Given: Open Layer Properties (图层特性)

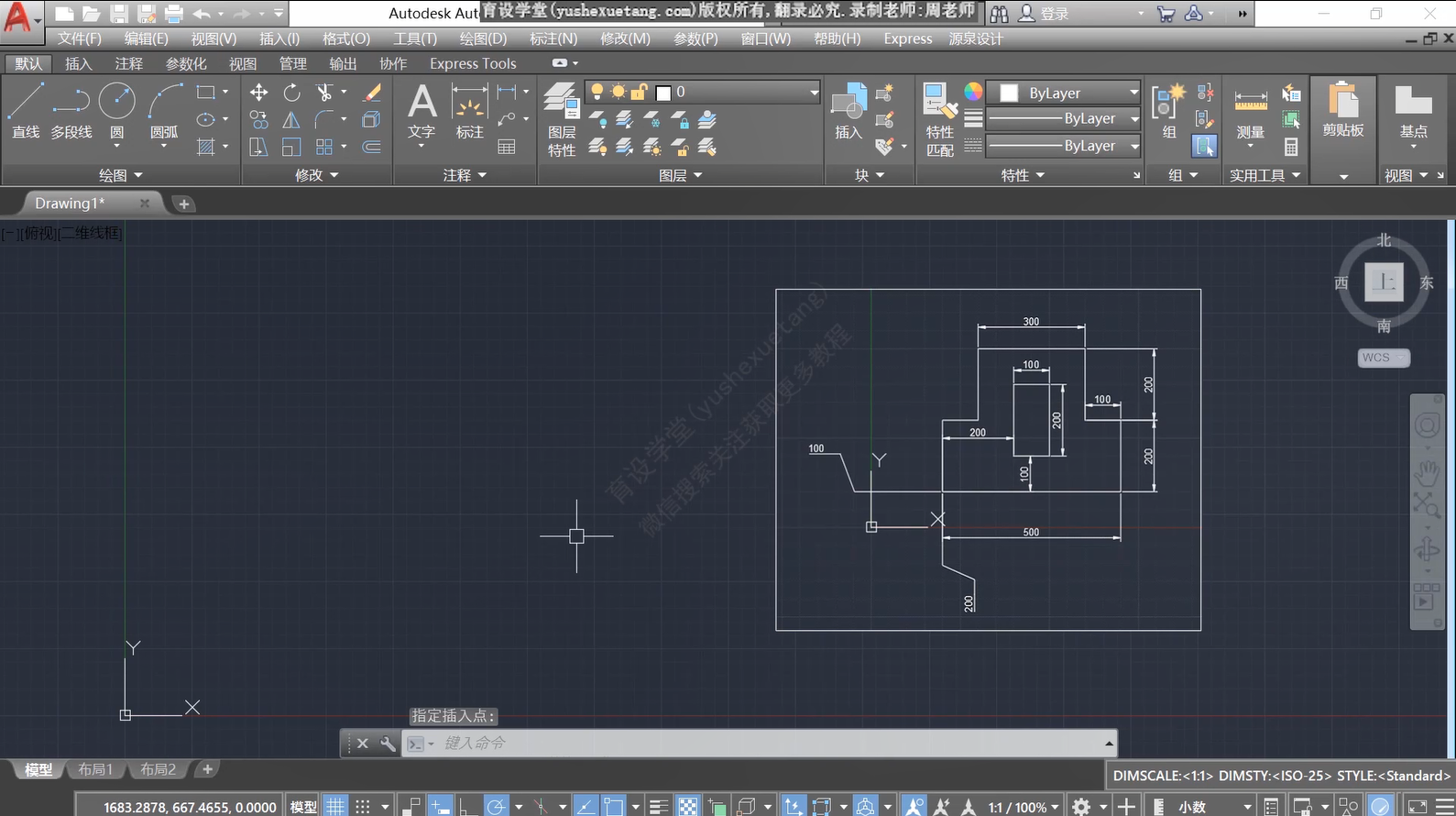Looking at the screenshot, I should click(561, 119).
